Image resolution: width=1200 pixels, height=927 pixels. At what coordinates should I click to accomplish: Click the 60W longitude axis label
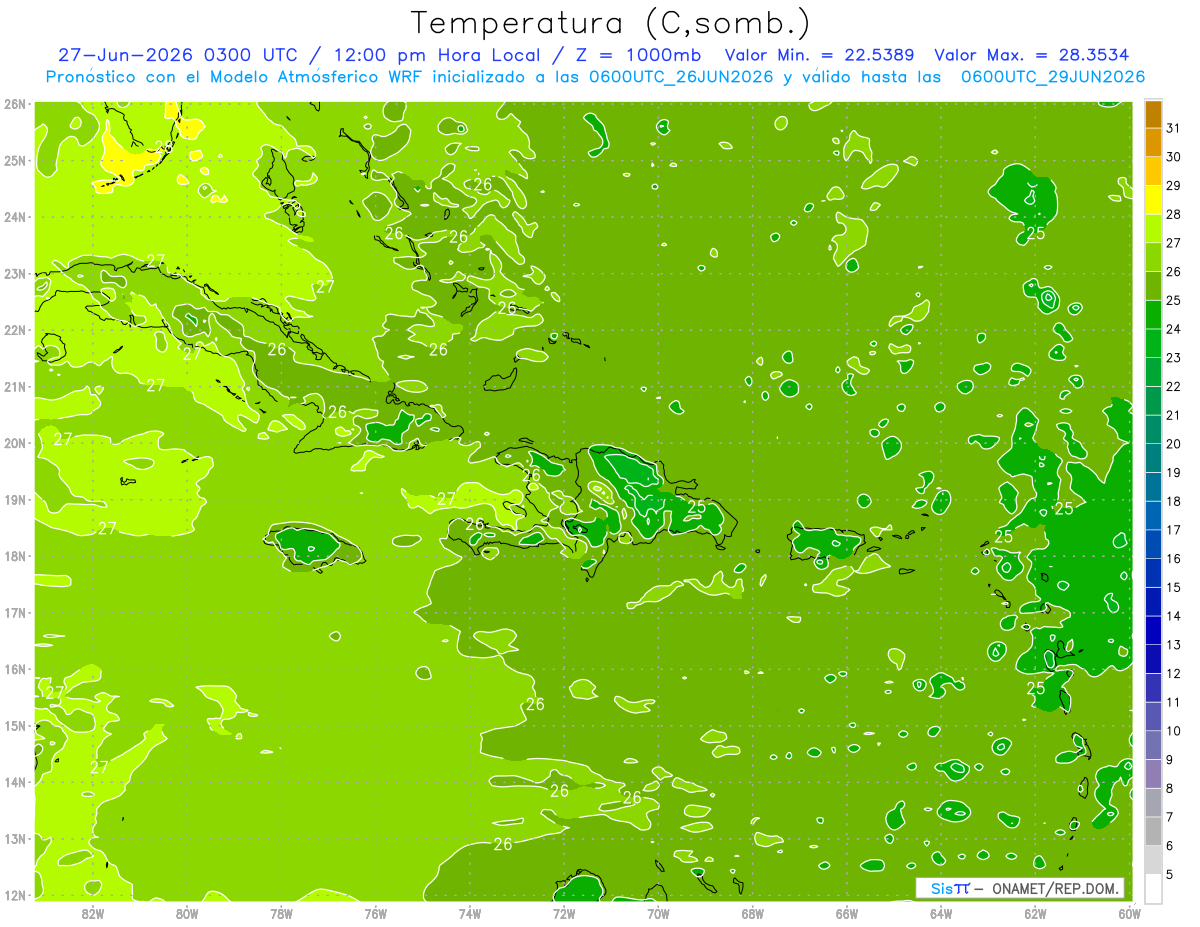click(x=1129, y=913)
